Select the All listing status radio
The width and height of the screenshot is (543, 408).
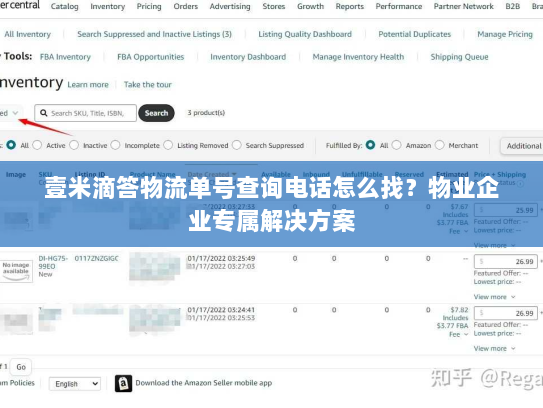pyautogui.click(x=11, y=145)
